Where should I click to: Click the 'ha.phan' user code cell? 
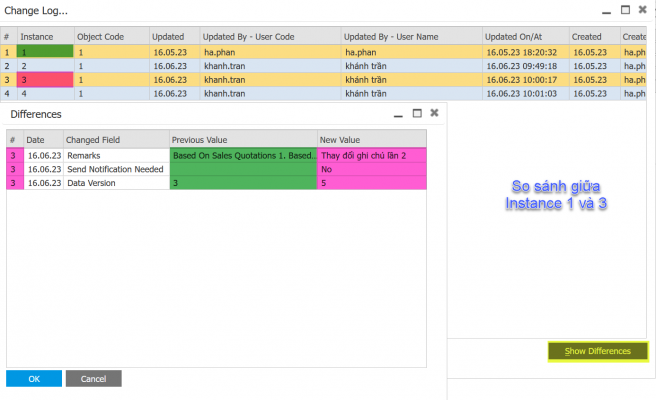270,52
